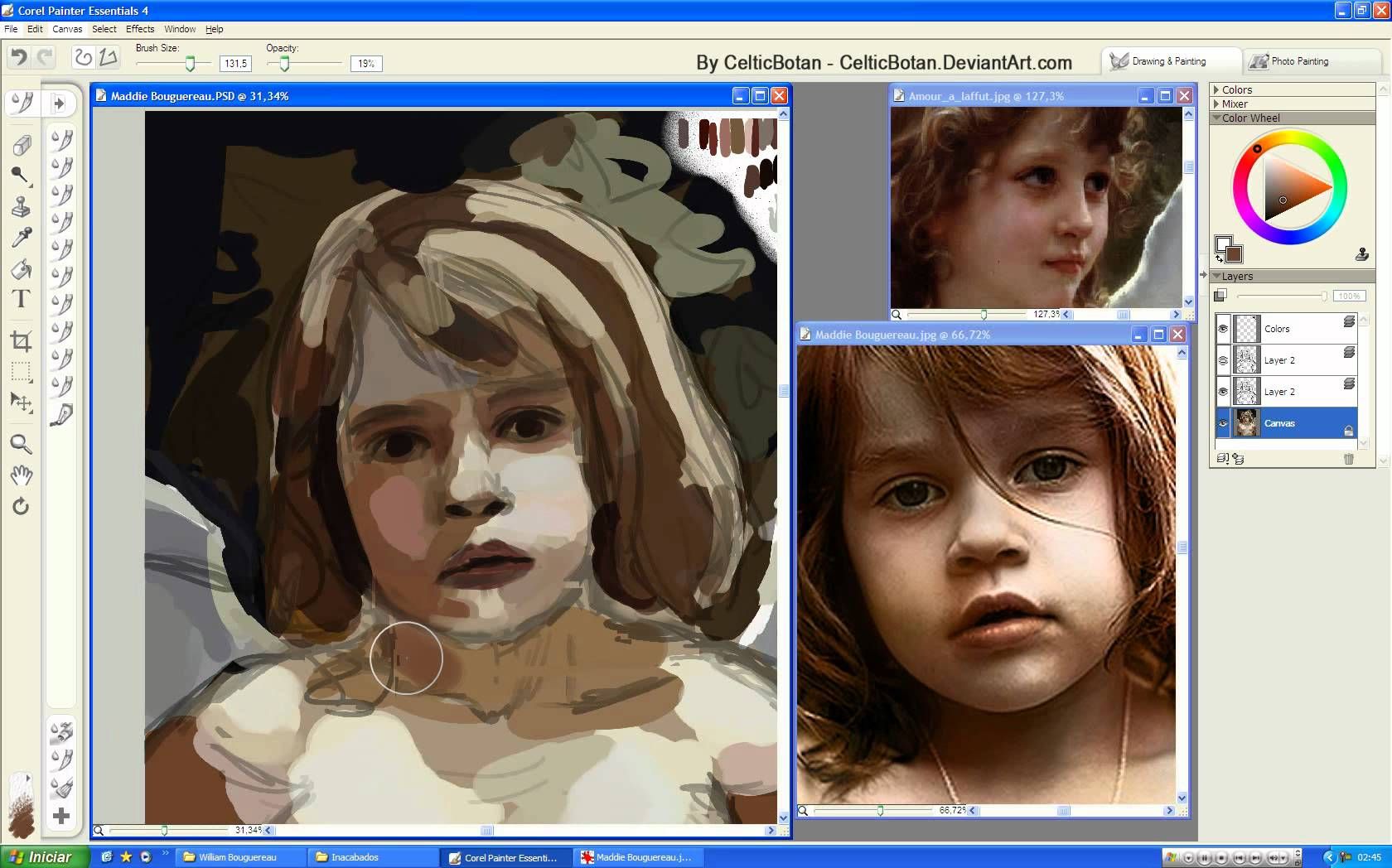1392x868 pixels.
Task: Click the Internet Explorer quick launch icon
Action: pyautogui.click(x=107, y=856)
